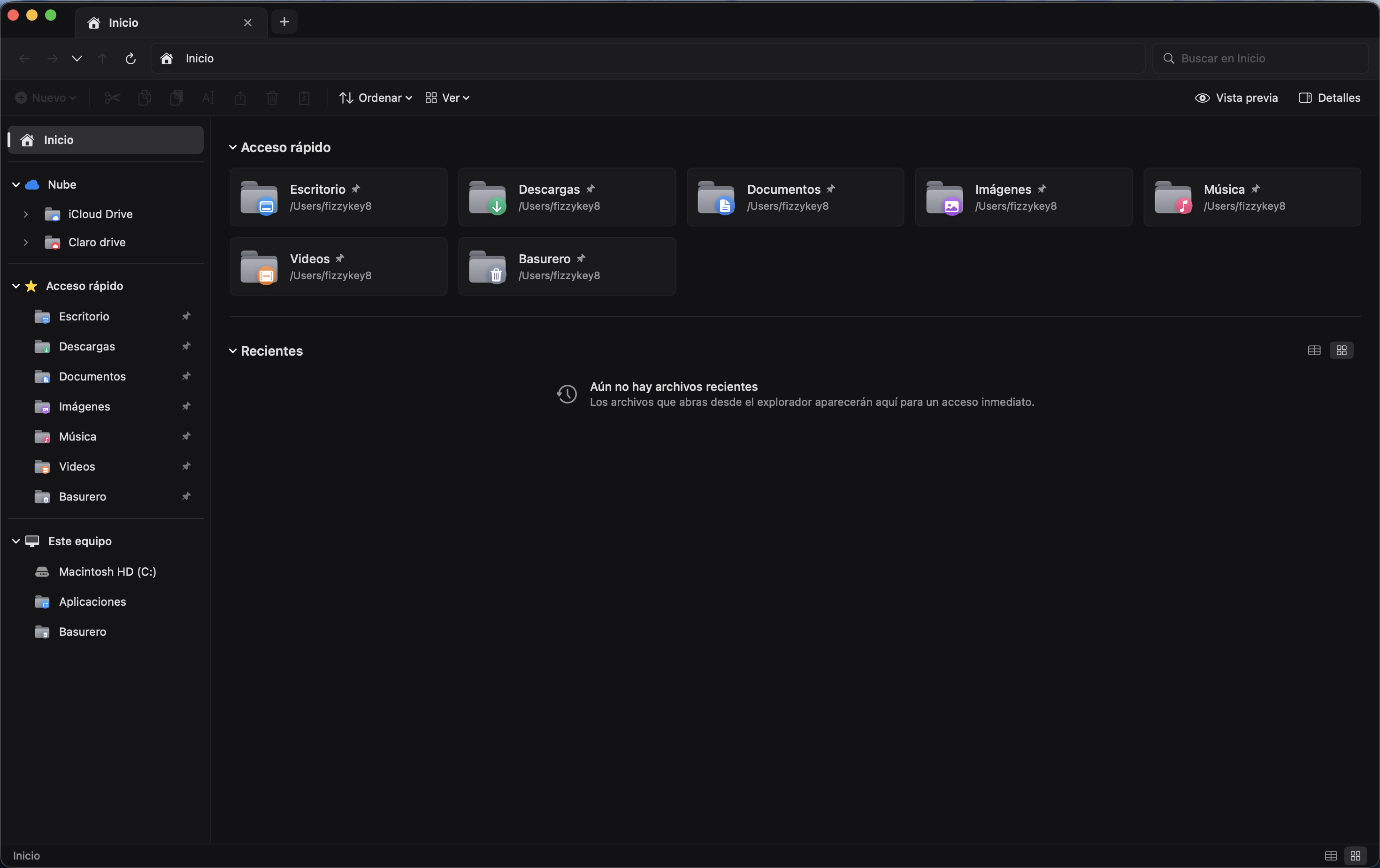Image resolution: width=1380 pixels, height=868 pixels.
Task: Click the share icon in toolbar
Action: point(240,98)
